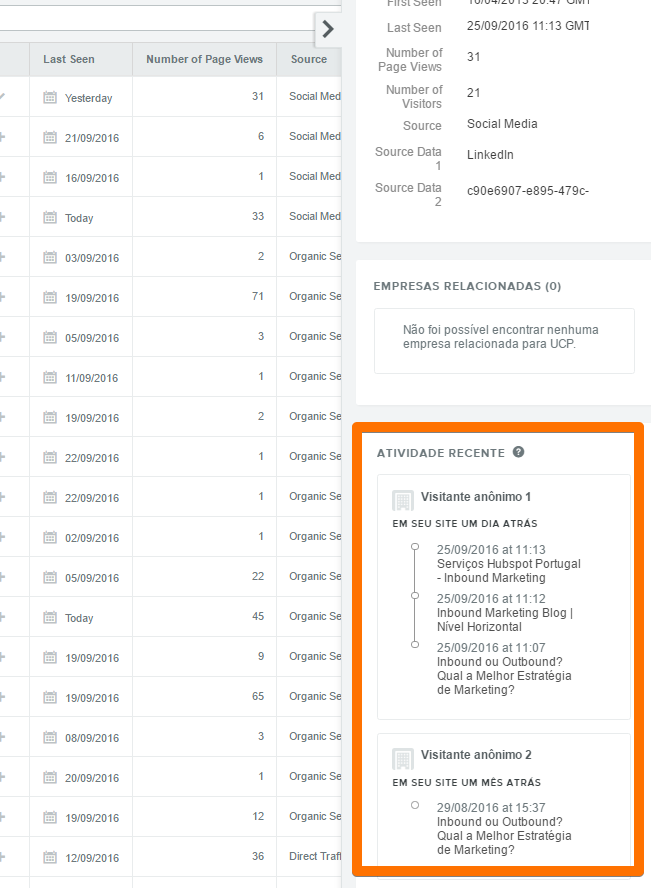Click the Direct Traffic source link
The height and width of the screenshot is (888, 651).
pos(316,856)
